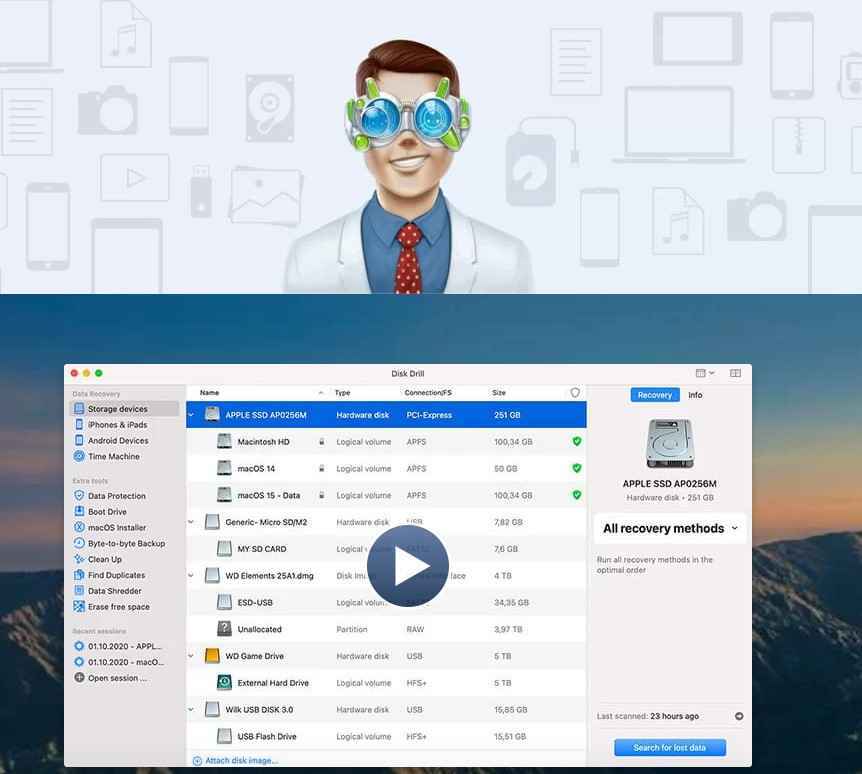Click Macintosh HD green protection shield
Screen dimensions: 862x774
[577, 441]
